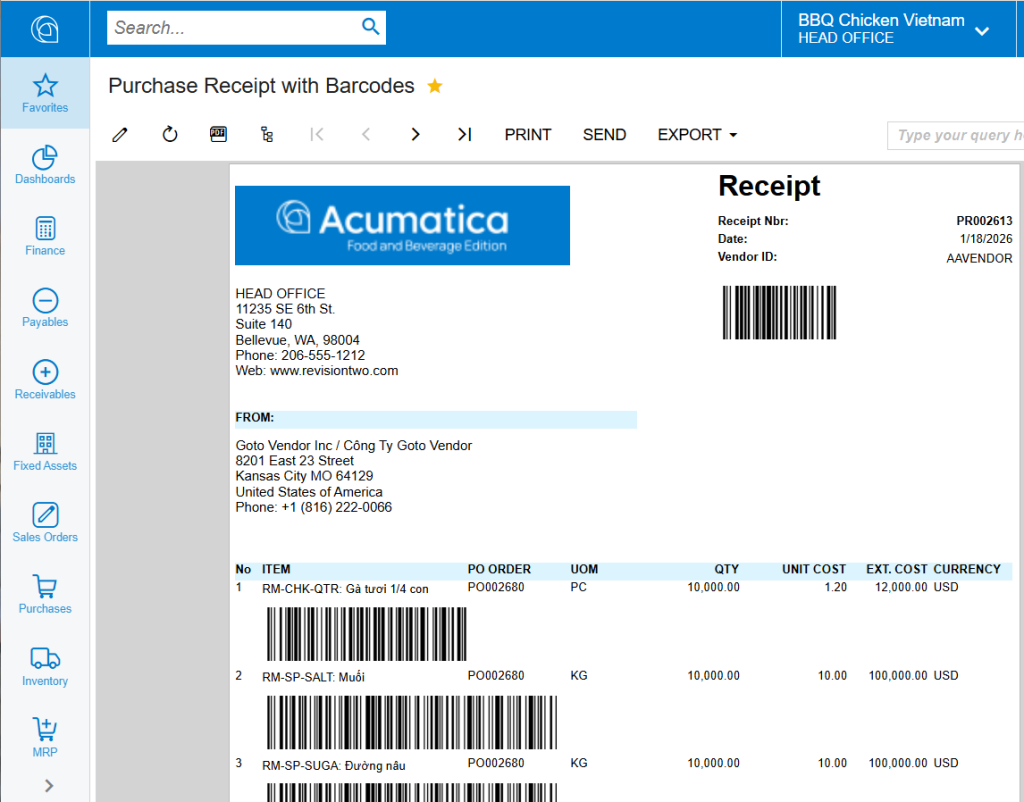This screenshot has height=802, width=1024.
Task: Click the RM-SP-SUGA item line
Action: (x=334, y=765)
